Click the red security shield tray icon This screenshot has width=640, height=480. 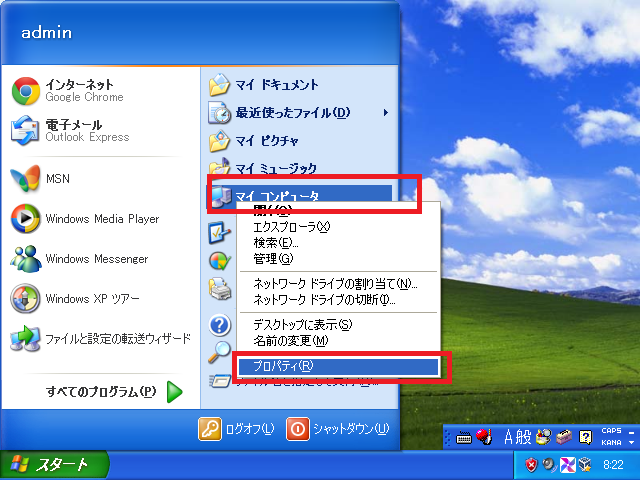pyautogui.click(x=531, y=464)
